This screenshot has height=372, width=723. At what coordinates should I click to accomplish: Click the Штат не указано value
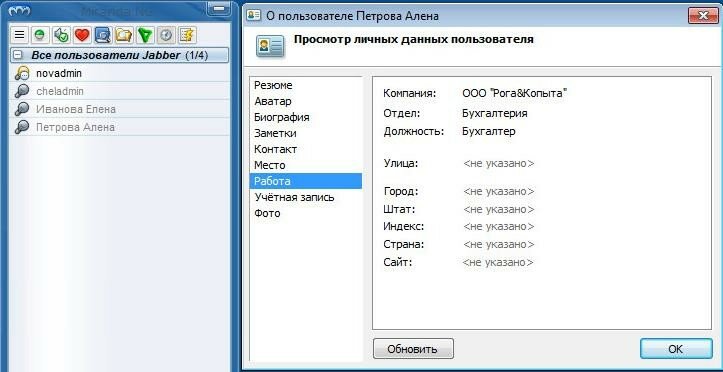(498, 210)
